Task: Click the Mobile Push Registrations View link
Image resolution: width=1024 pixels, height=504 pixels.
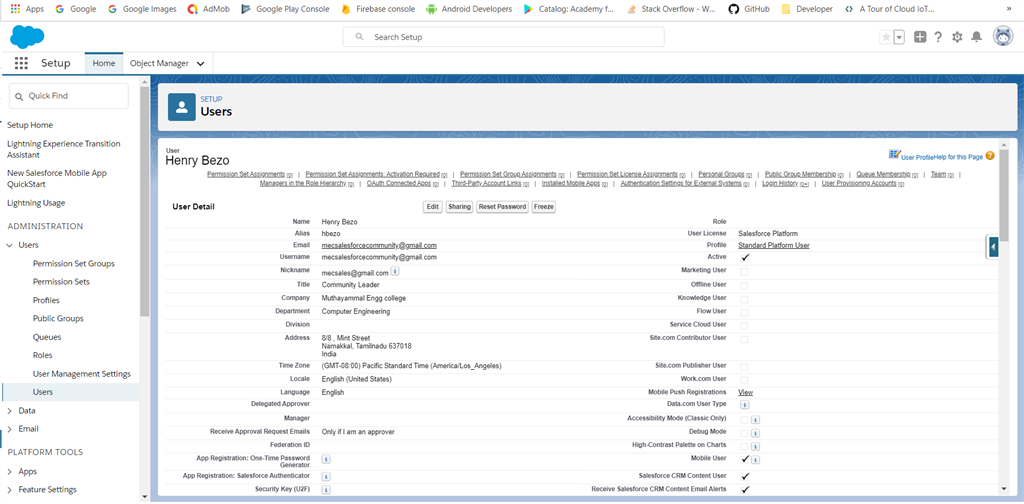Action: (745, 392)
